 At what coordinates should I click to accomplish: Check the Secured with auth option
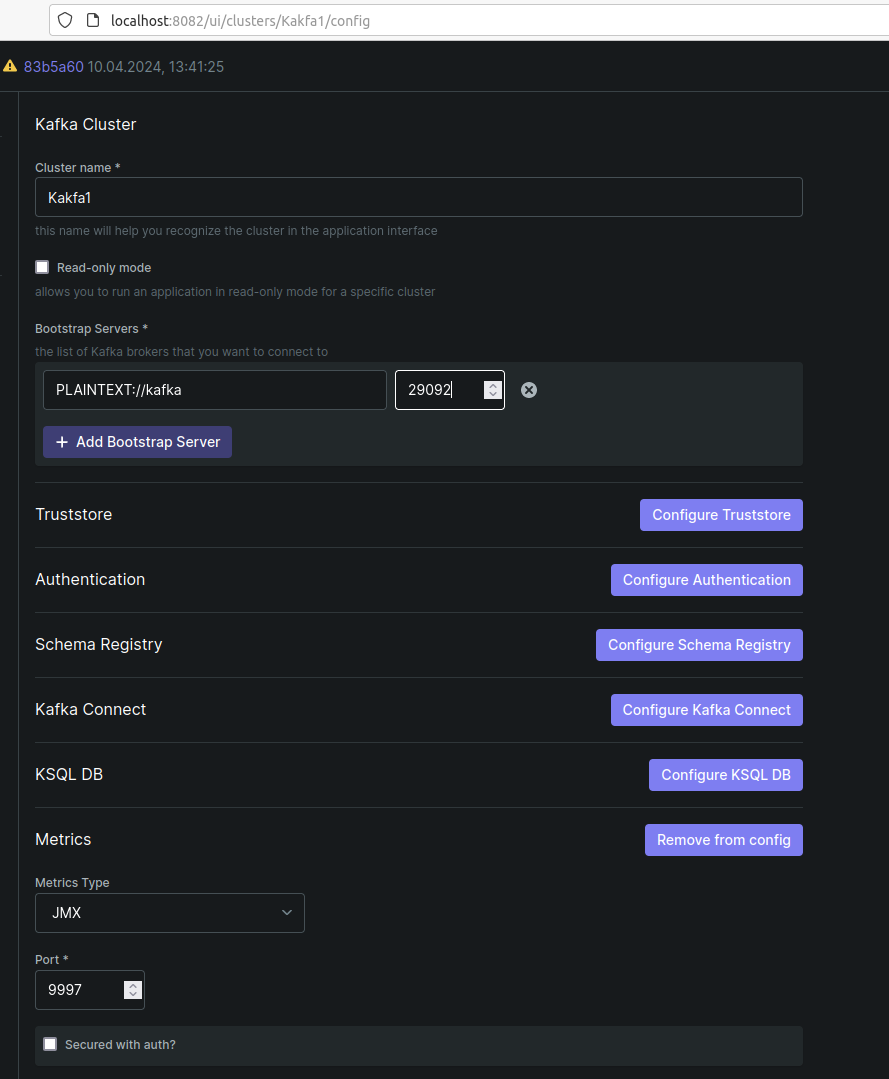pyautogui.click(x=50, y=1044)
